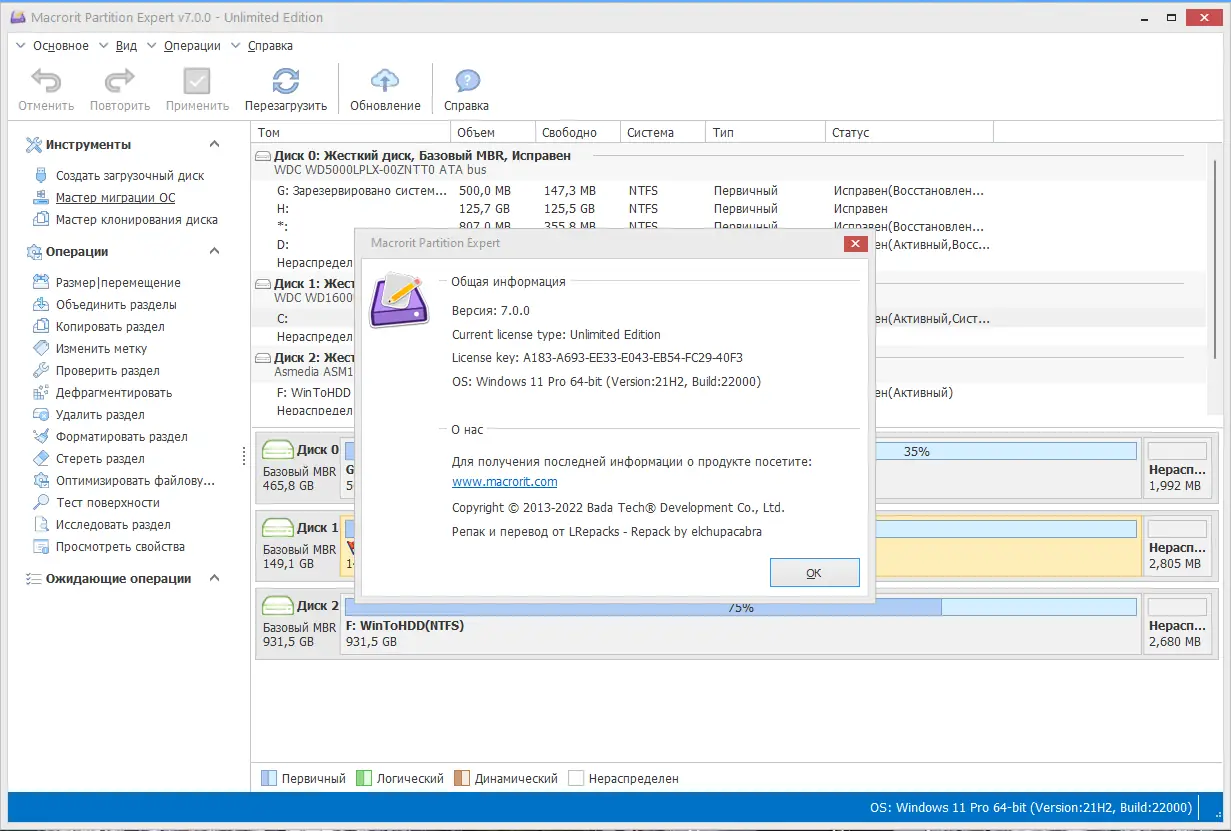
Task: Click the Повторить redo toolbar icon
Action: [120, 81]
